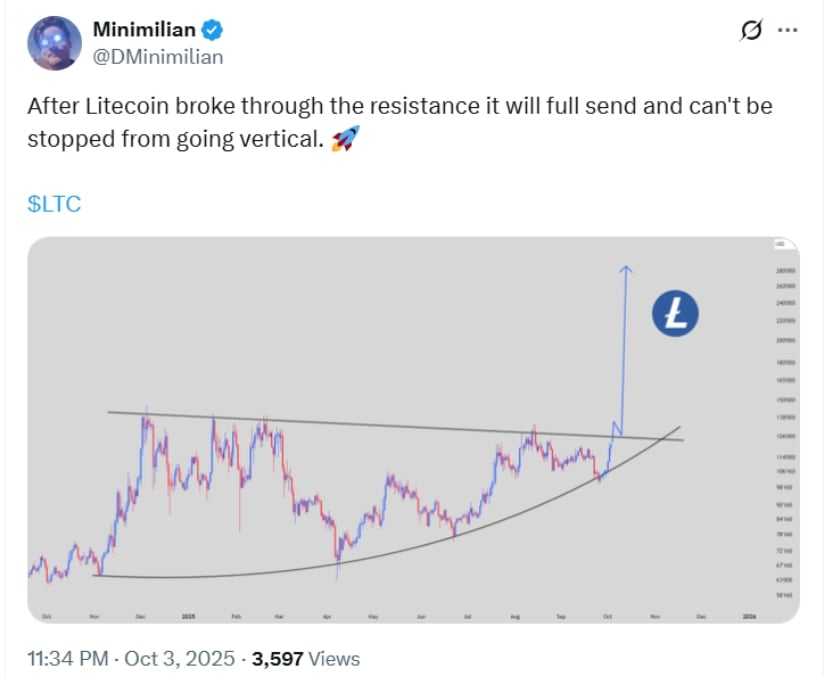View the 3,597 Views count

[x=306, y=659]
